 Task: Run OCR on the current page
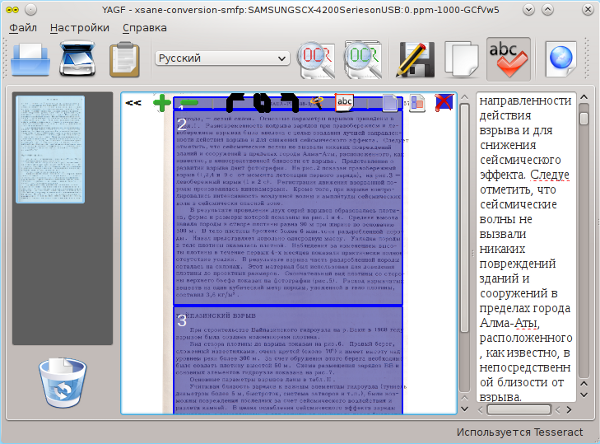click(x=319, y=61)
